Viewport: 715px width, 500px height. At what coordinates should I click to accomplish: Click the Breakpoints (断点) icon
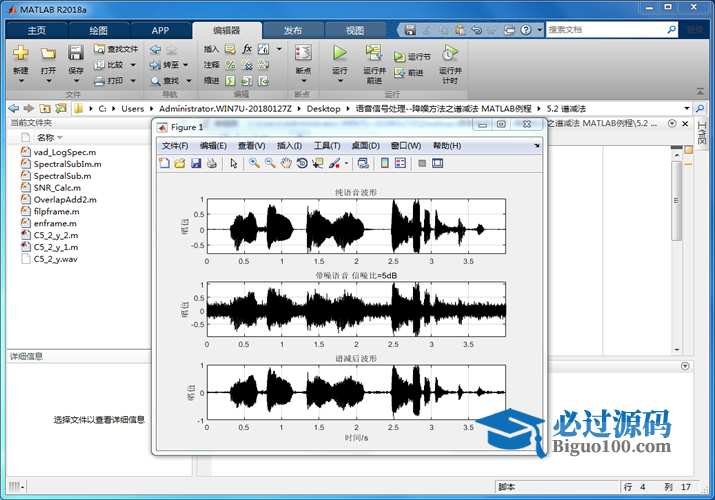click(x=303, y=53)
